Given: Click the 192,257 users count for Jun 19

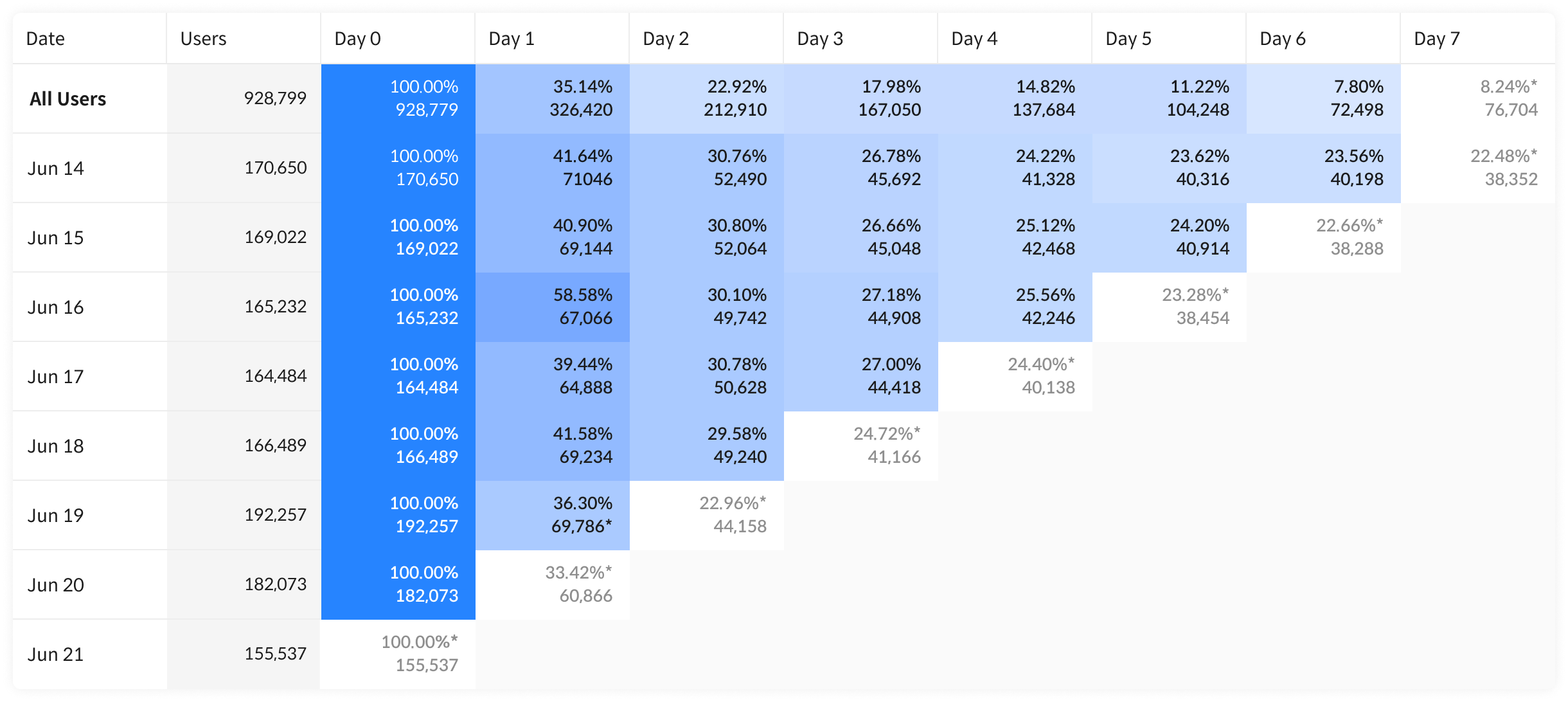Looking at the screenshot, I should point(275,515).
